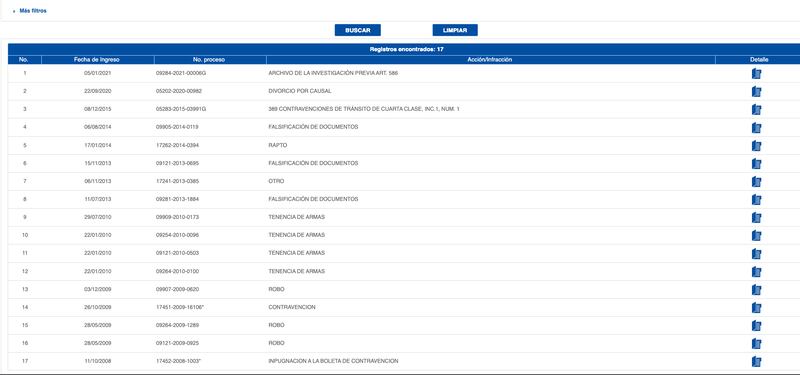Image resolution: width=800 pixels, height=375 pixels.
Task: Click date 05/01/2021
Action: pyautogui.click(x=97, y=73)
